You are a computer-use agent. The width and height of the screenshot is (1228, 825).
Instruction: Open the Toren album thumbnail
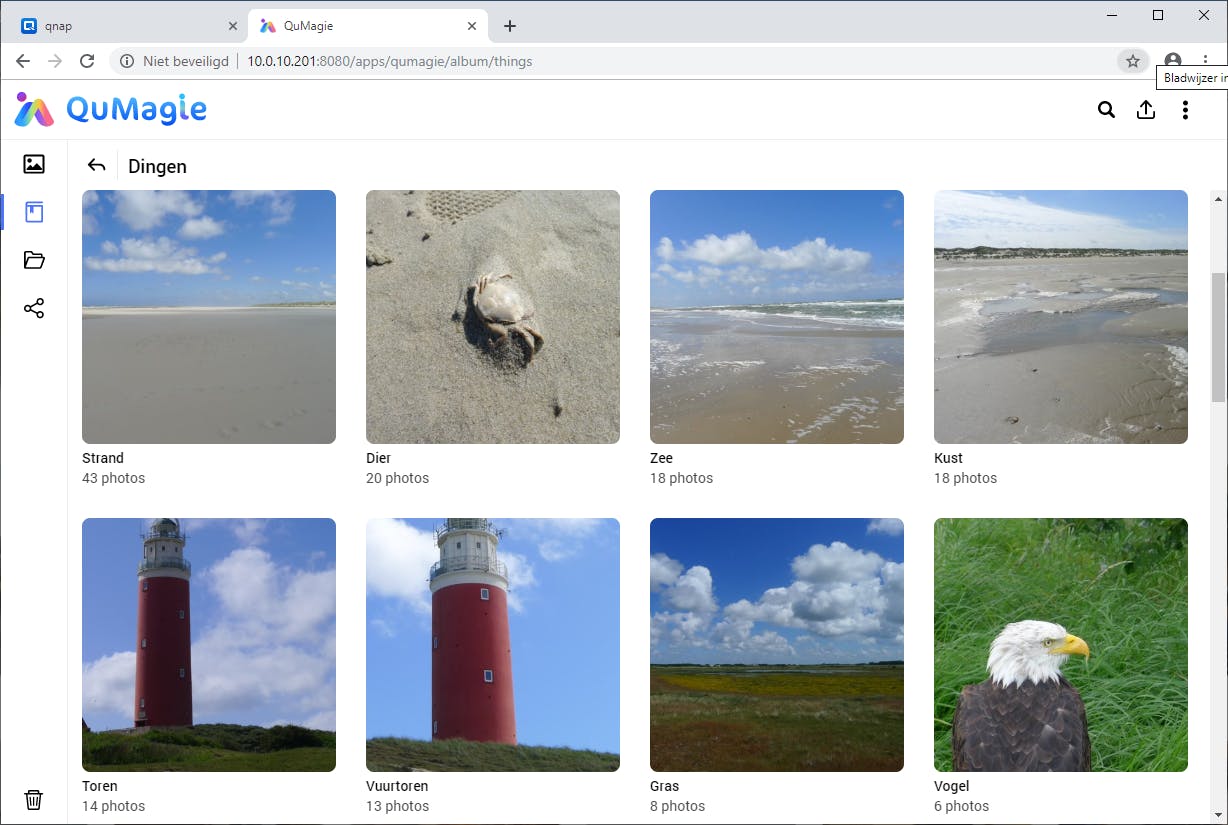(x=209, y=645)
